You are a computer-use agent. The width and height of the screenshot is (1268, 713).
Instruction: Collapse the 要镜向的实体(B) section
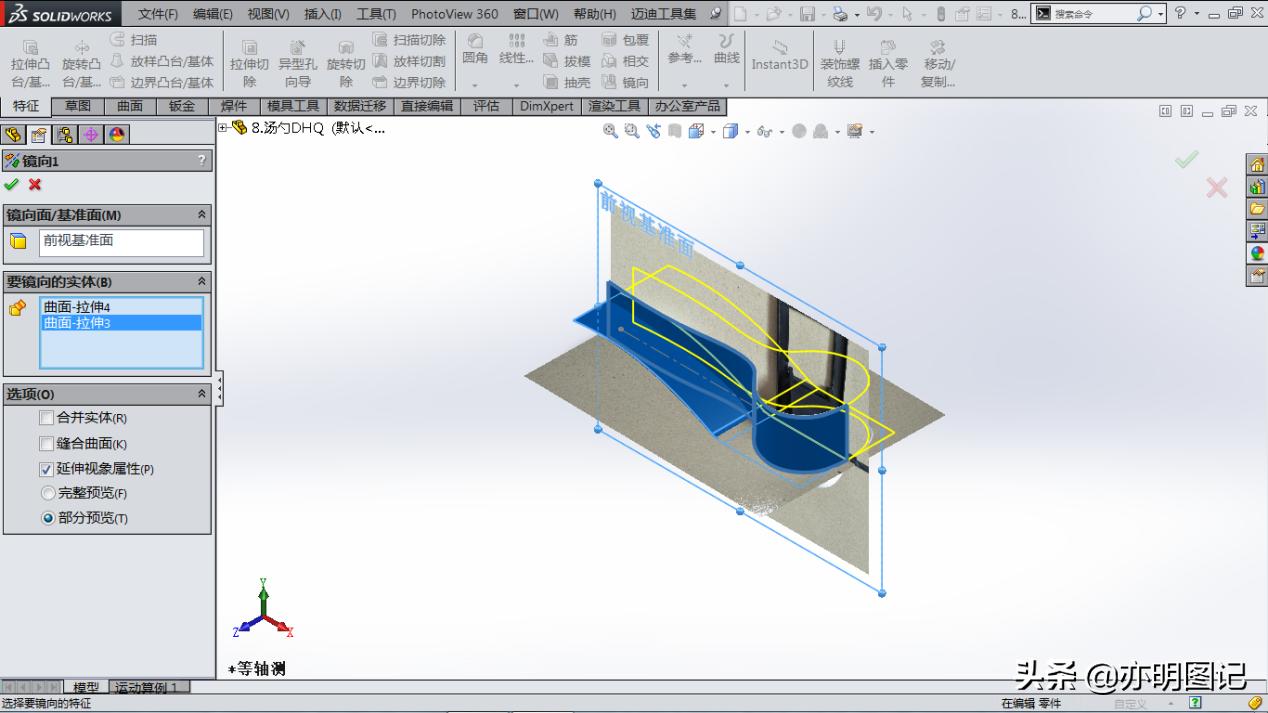coord(202,282)
